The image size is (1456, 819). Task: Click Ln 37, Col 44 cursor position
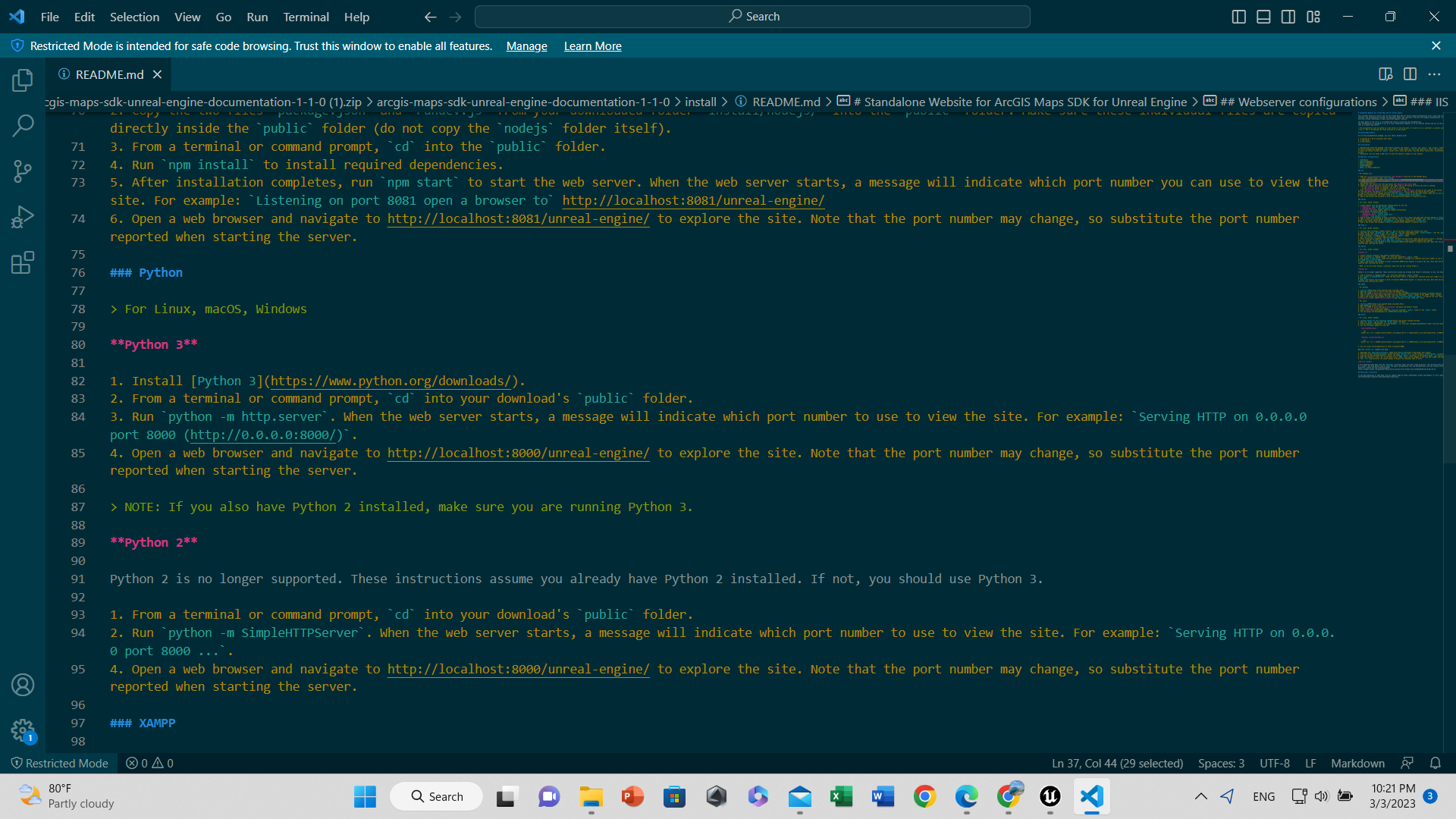pyautogui.click(x=1117, y=763)
